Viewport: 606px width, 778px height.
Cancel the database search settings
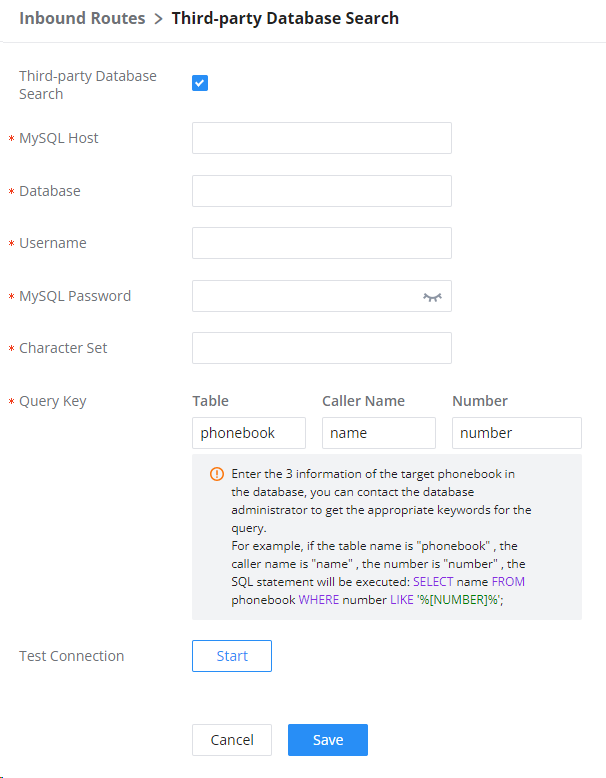click(x=232, y=740)
